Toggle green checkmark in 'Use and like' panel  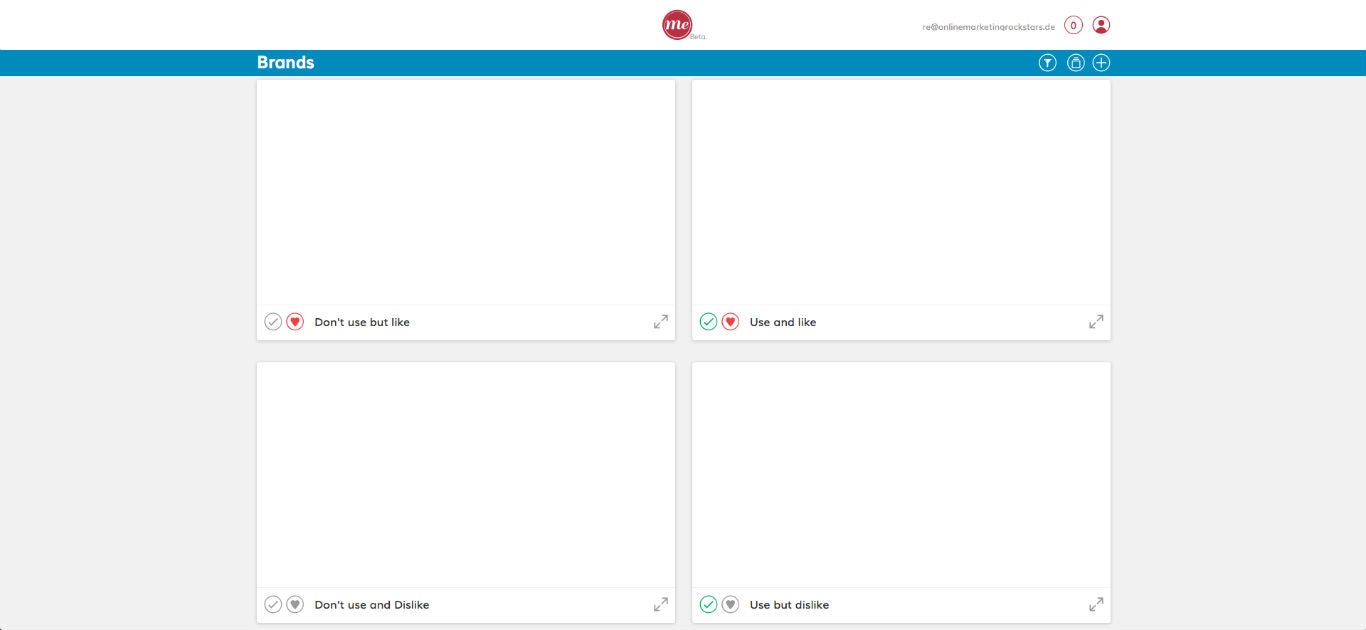[708, 322]
